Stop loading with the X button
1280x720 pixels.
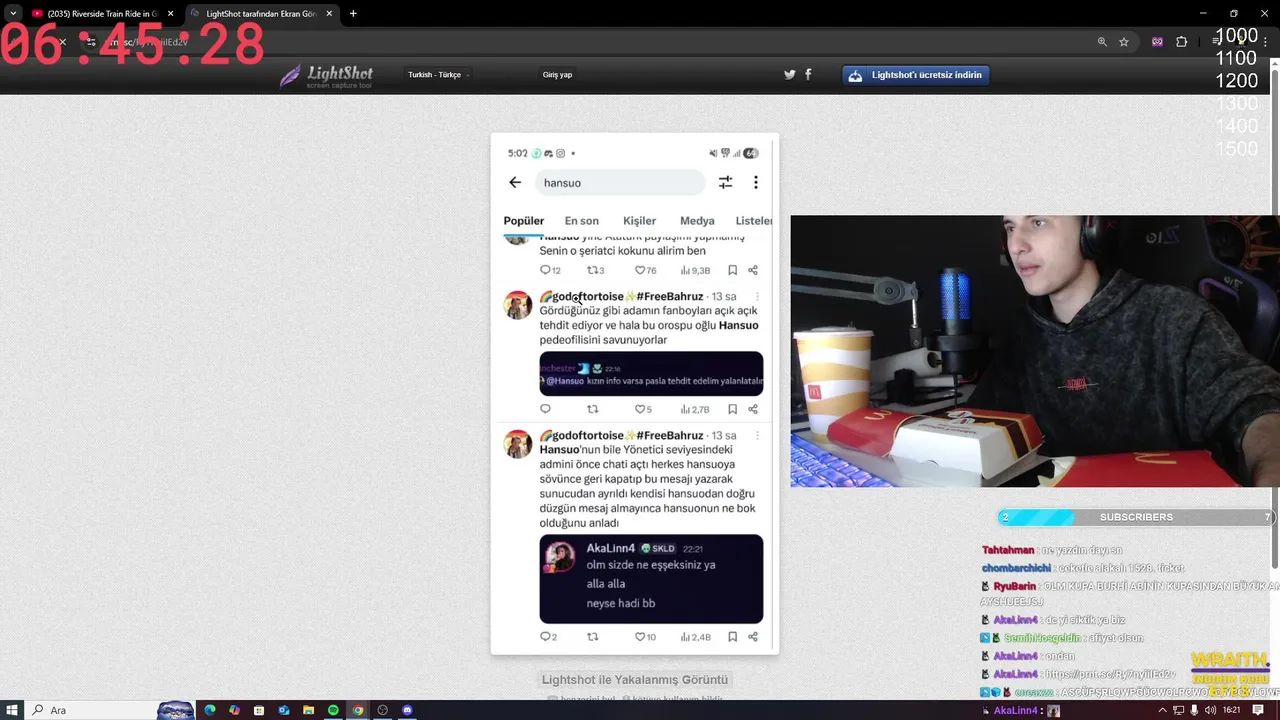click(x=62, y=42)
